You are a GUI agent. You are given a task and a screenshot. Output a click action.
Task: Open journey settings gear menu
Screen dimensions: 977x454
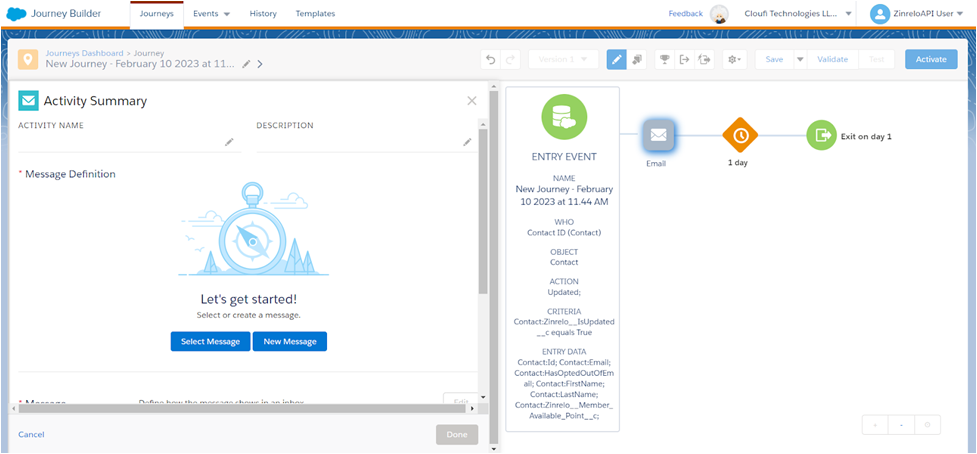[735, 60]
